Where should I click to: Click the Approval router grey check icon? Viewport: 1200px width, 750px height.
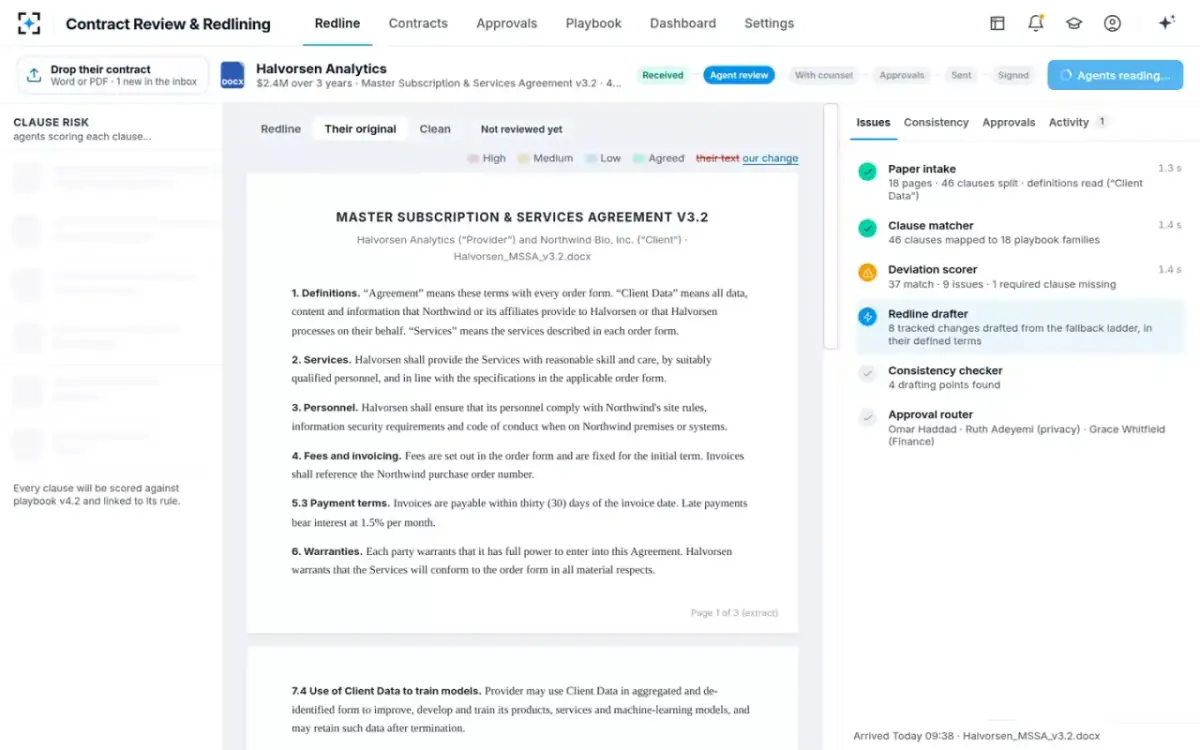867,417
